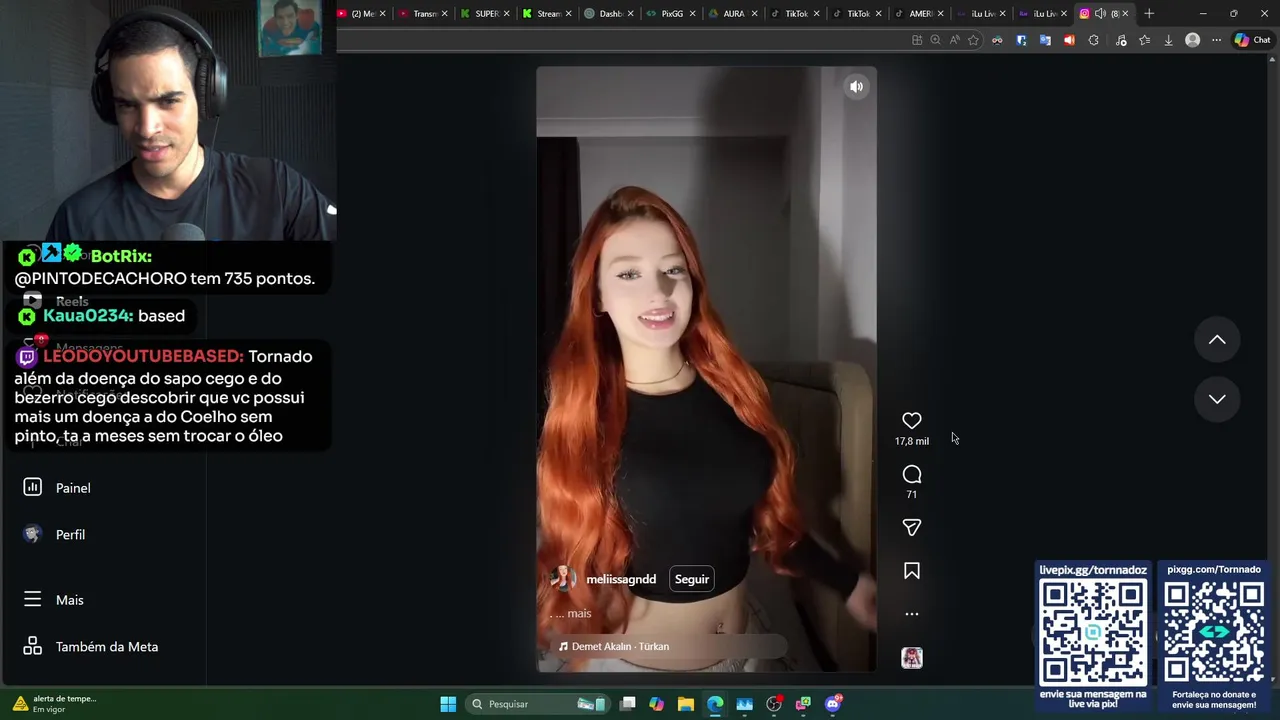Open File Explorer on the taskbar
This screenshot has width=1280, height=720.
[x=685, y=704]
